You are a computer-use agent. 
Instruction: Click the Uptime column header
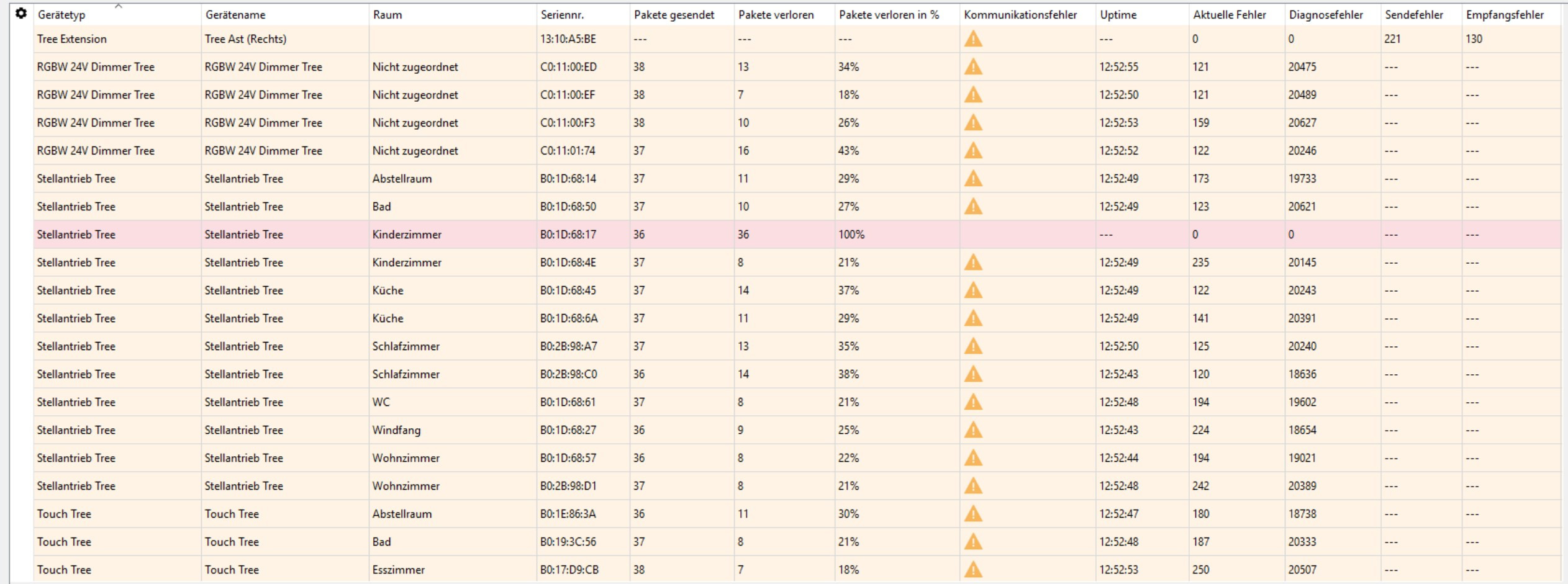[1118, 15]
